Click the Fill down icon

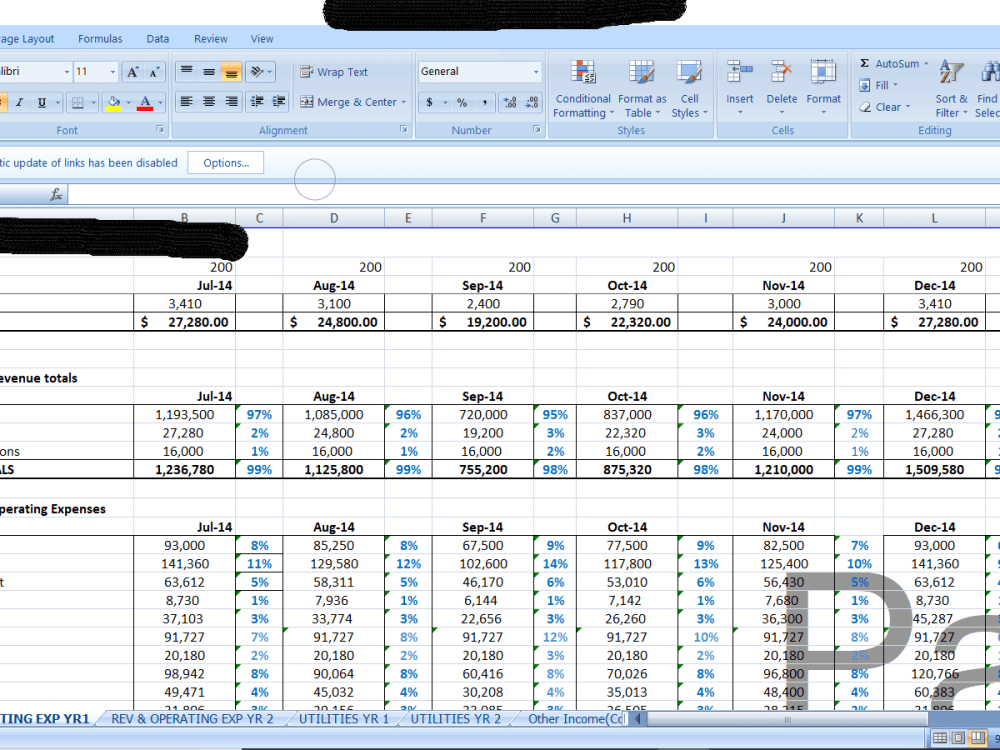pos(864,85)
